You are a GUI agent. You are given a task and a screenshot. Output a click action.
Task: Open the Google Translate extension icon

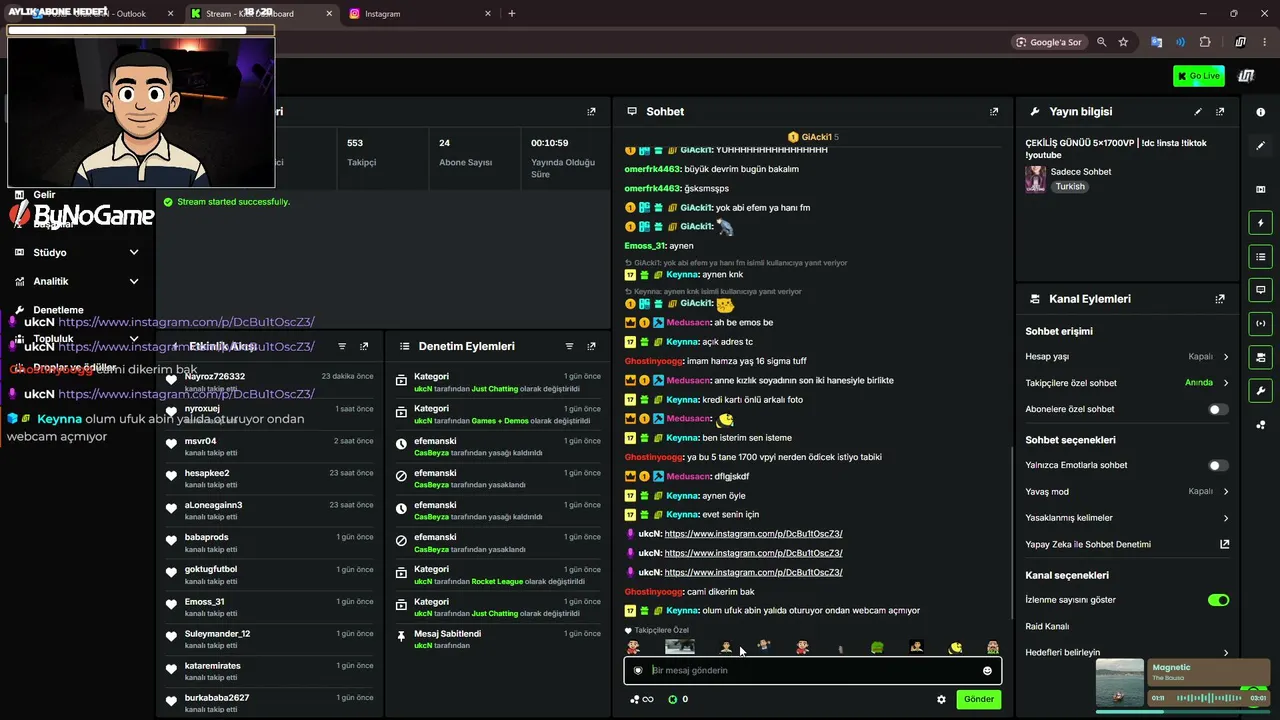(1157, 42)
